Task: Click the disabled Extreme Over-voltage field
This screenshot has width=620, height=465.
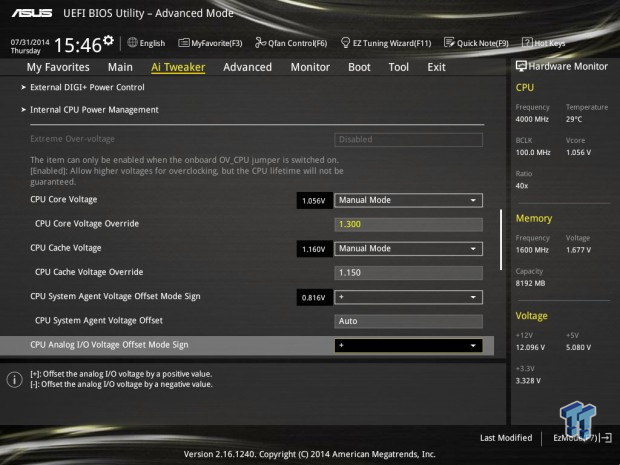Action: tap(408, 140)
